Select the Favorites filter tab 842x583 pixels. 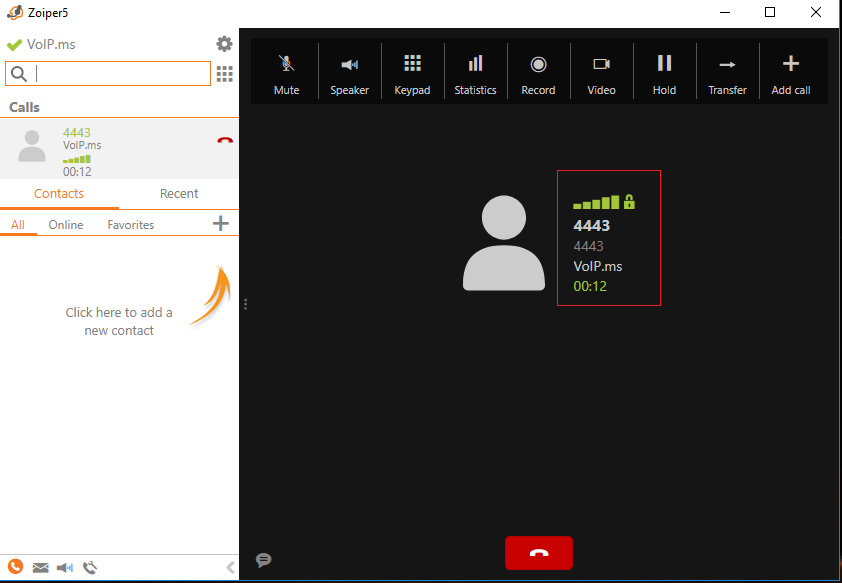(130, 225)
